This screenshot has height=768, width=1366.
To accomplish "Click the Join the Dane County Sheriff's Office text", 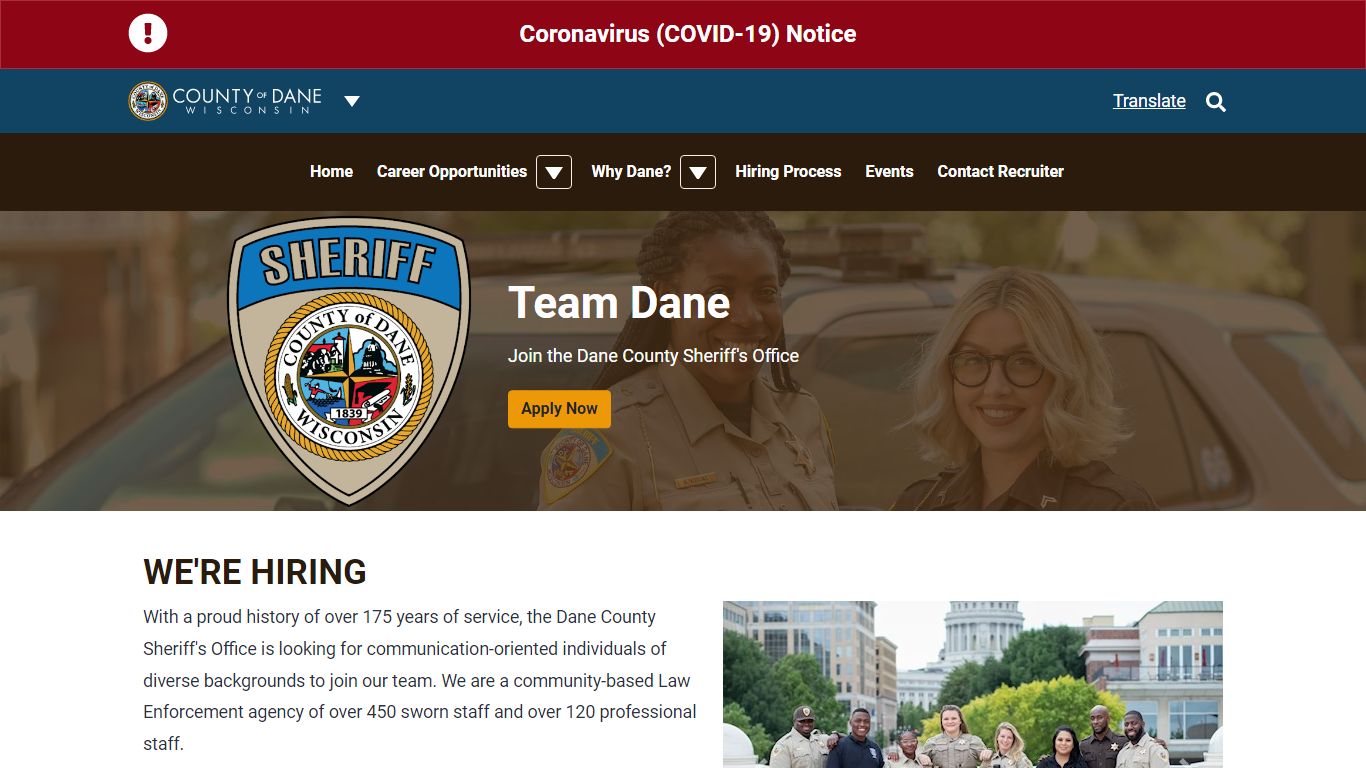I will point(653,356).
